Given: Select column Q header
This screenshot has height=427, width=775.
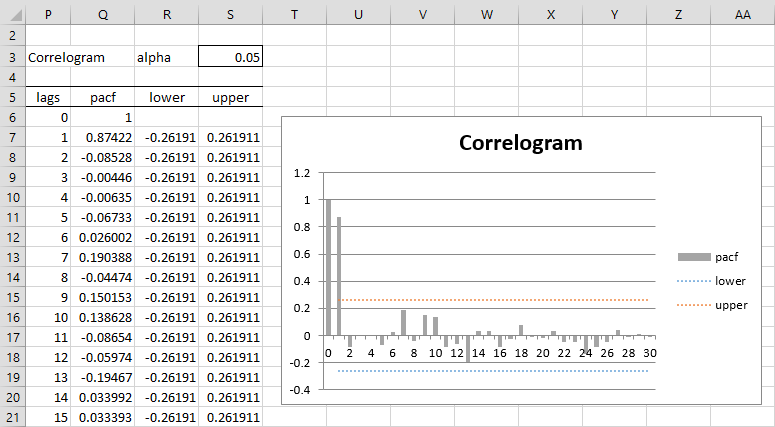Looking at the screenshot, I should [x=102, y=14].
